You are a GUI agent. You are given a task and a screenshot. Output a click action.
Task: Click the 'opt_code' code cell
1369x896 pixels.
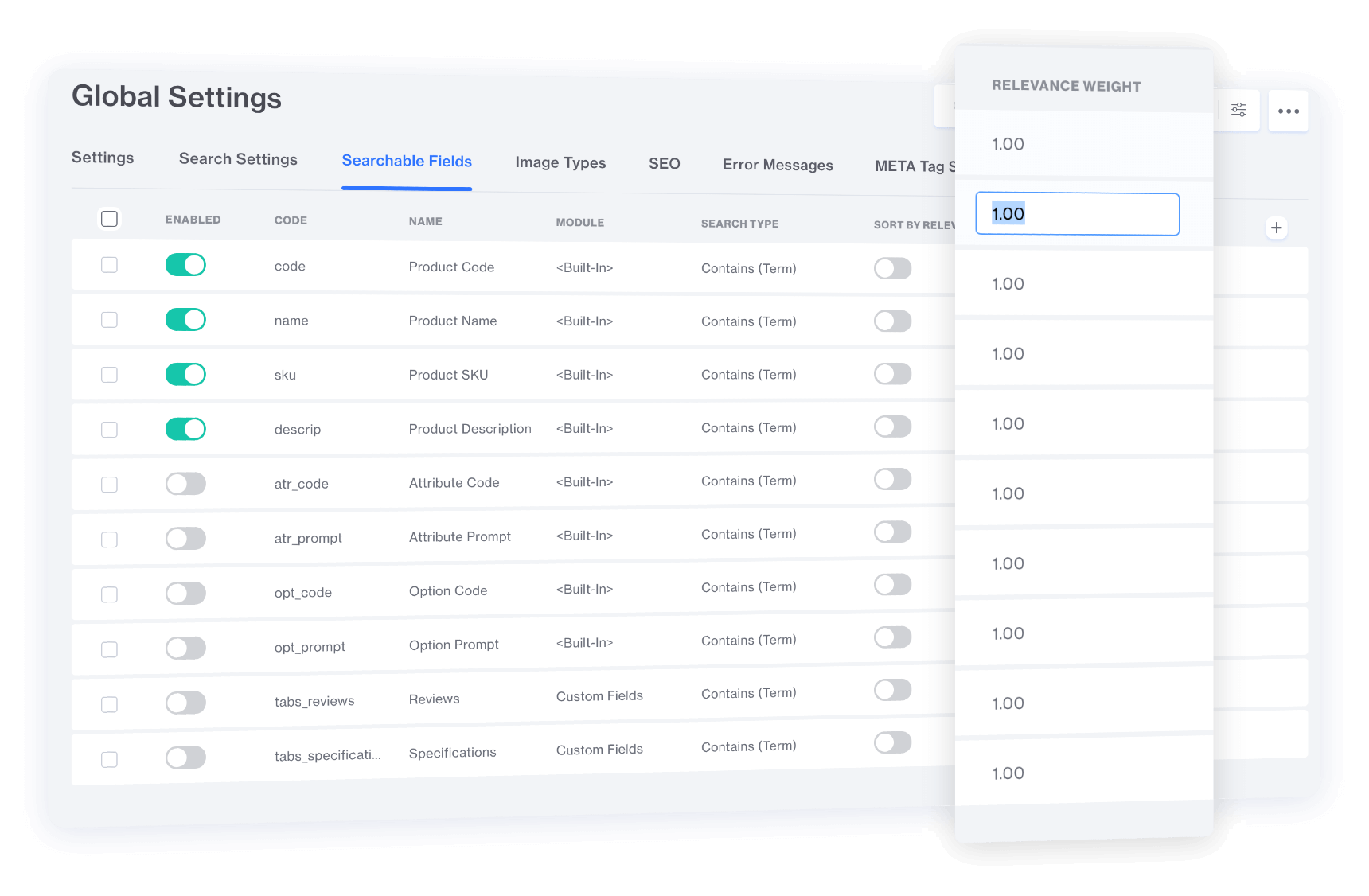302,593
